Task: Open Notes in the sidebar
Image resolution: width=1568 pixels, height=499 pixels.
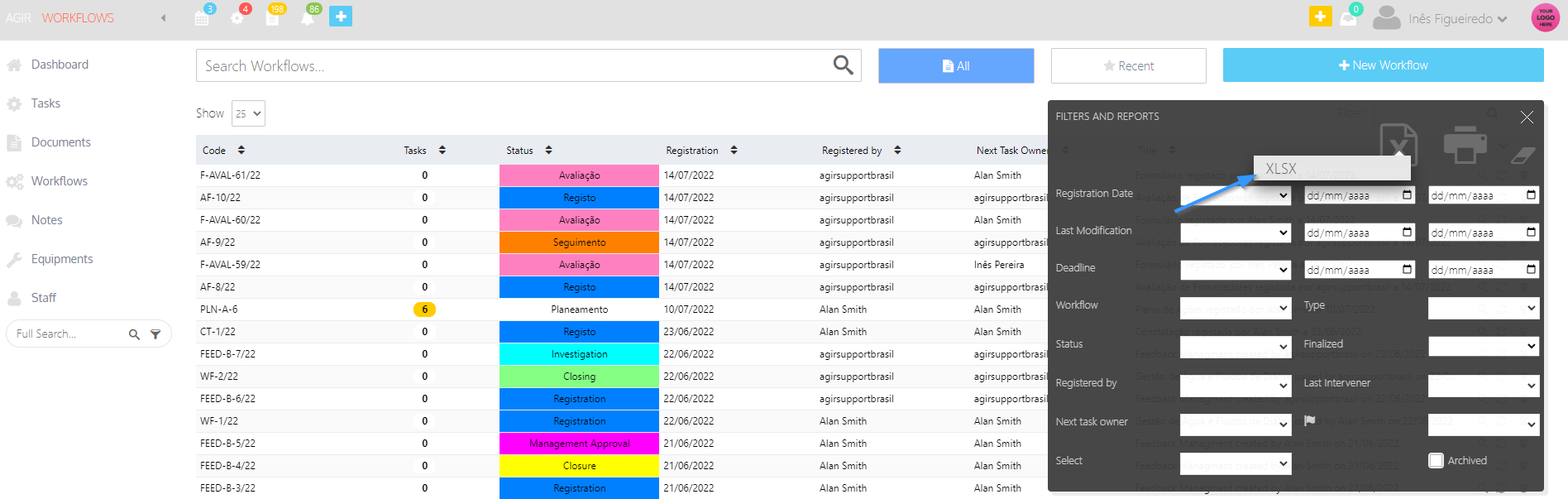Action: (x=46, y=220)
